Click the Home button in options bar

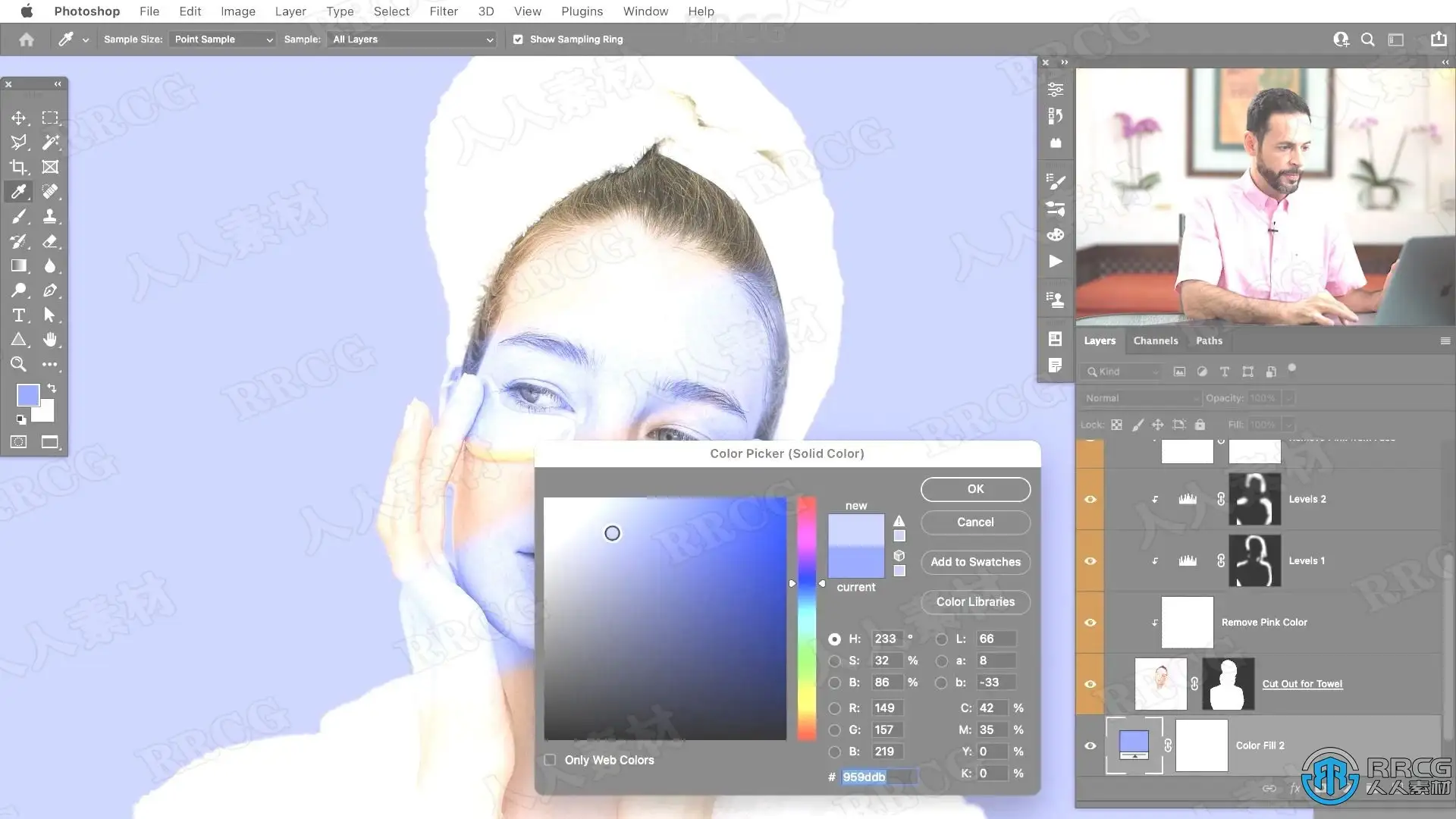tap(27, 39)
